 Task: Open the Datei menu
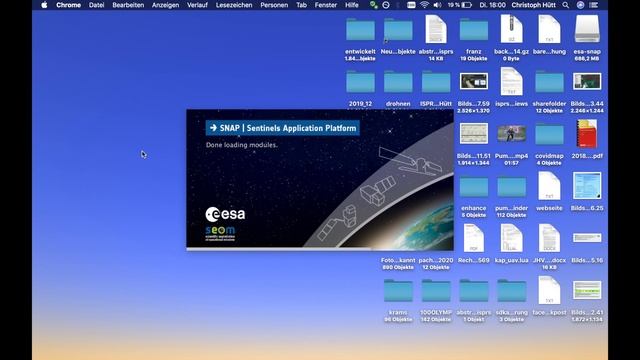[x=96, y=5]
